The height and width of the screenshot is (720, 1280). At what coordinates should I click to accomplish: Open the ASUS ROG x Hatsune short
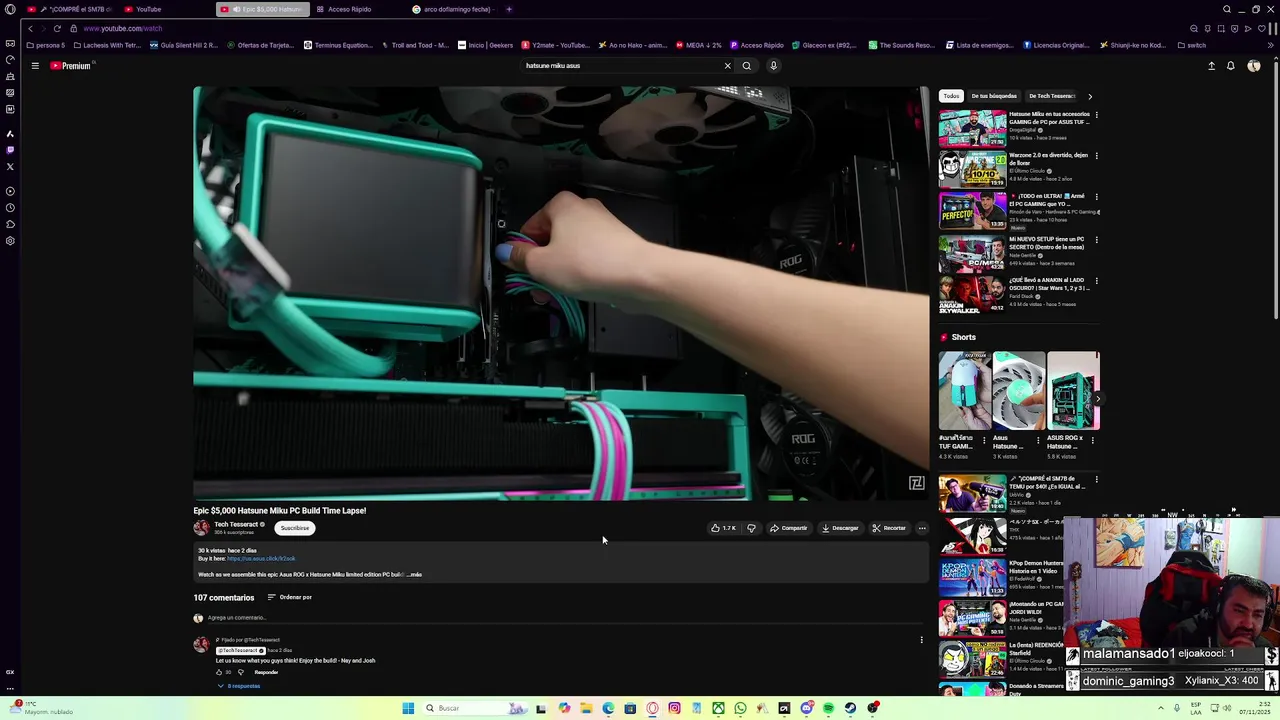pos(1073,391)
